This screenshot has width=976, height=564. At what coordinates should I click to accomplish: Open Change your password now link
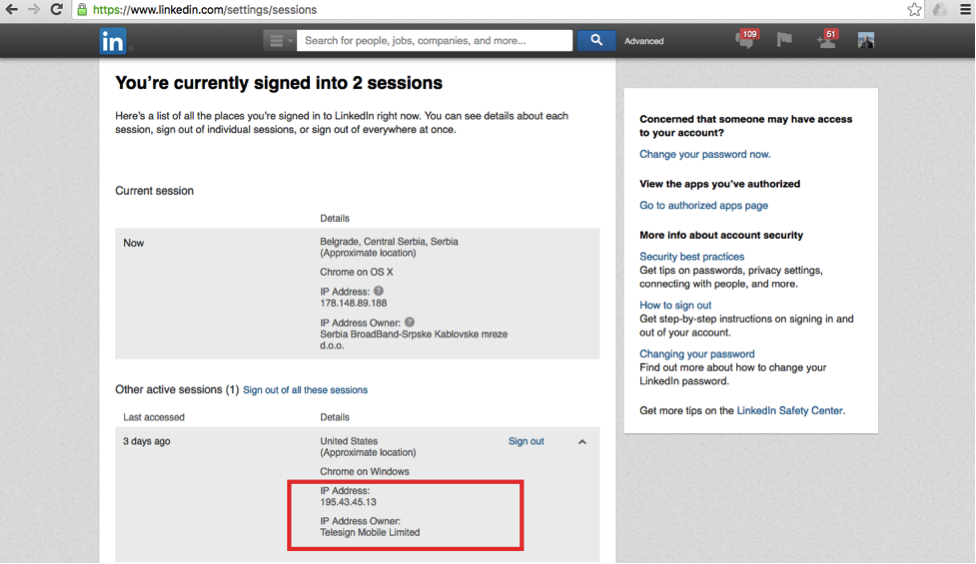[705, 154]
